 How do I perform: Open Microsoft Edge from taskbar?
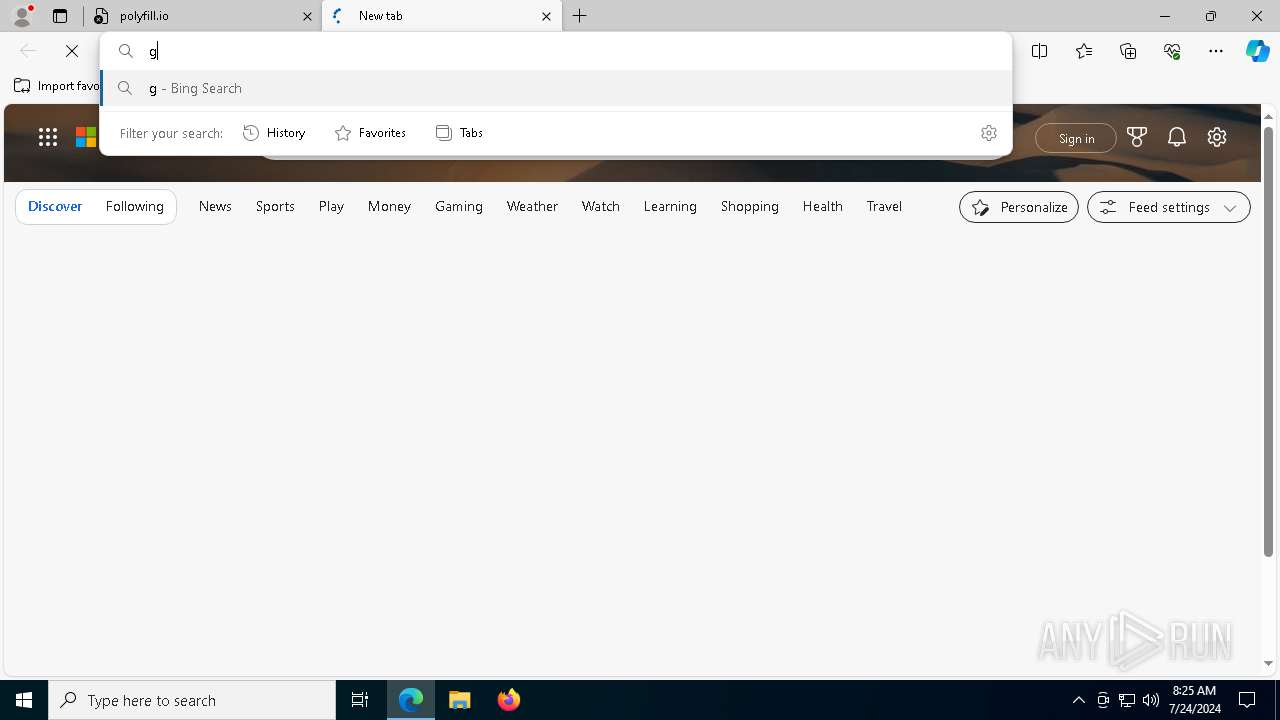coord(411,700)
